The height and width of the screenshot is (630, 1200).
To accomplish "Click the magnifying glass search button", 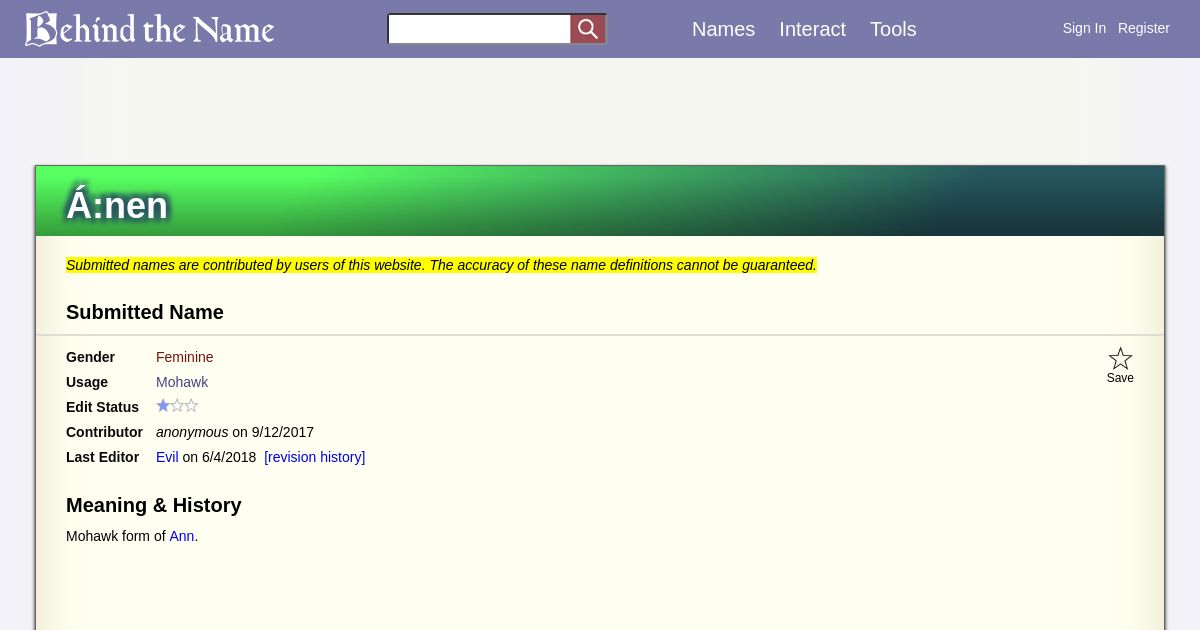I will [588, 29].
